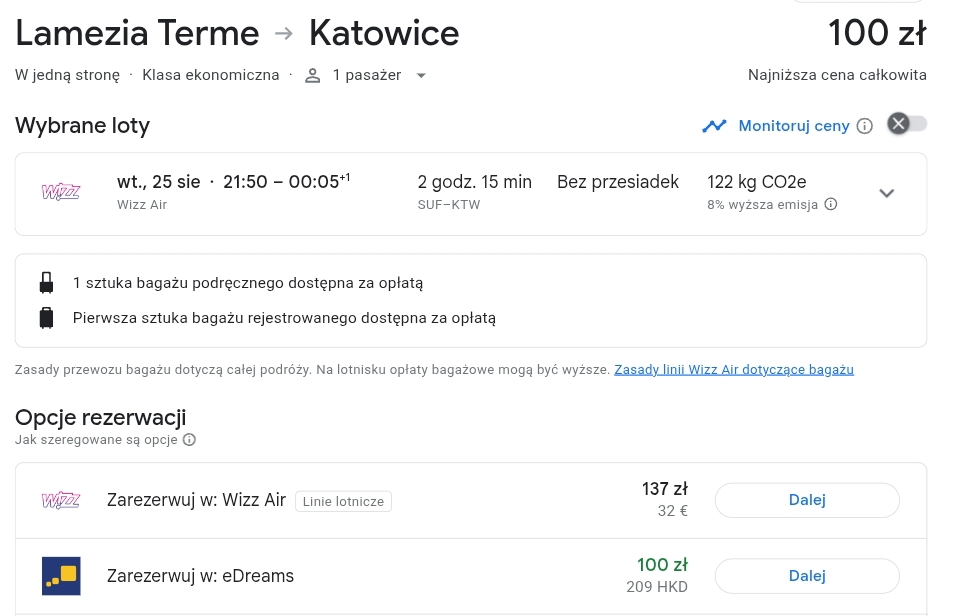Click the Zarezerwuj w: Wizz Air text
Image resolution: width=959 pixels, height=616 pixels.
(196, 500)
